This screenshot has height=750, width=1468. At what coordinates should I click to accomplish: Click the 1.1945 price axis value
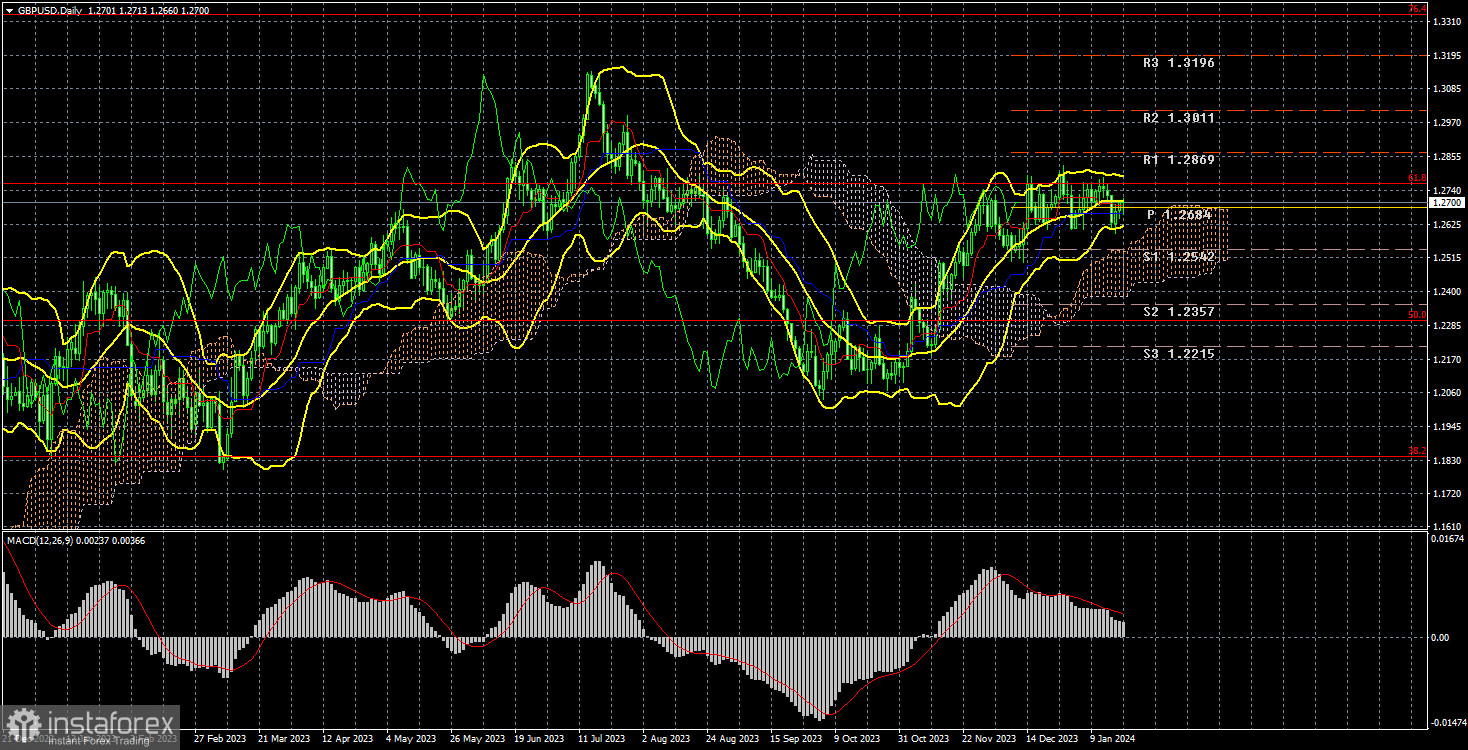coord(1447,426)
